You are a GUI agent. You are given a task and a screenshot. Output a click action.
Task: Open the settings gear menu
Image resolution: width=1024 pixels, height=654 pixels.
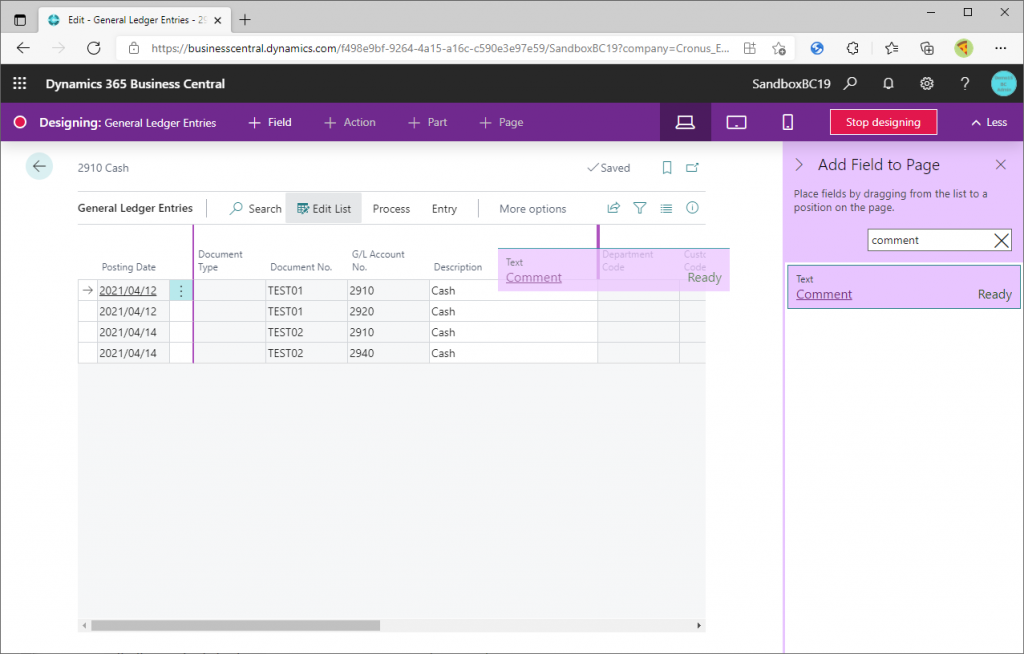(927, 84)
